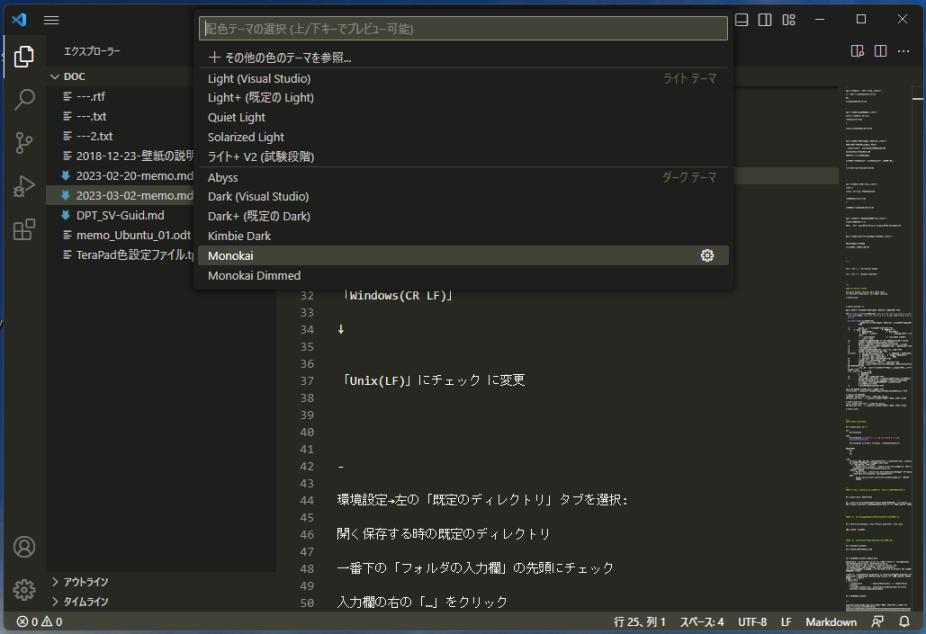Open the editor more actions ellipsis
Screen dimensions: 926x634
coord(903,51)
